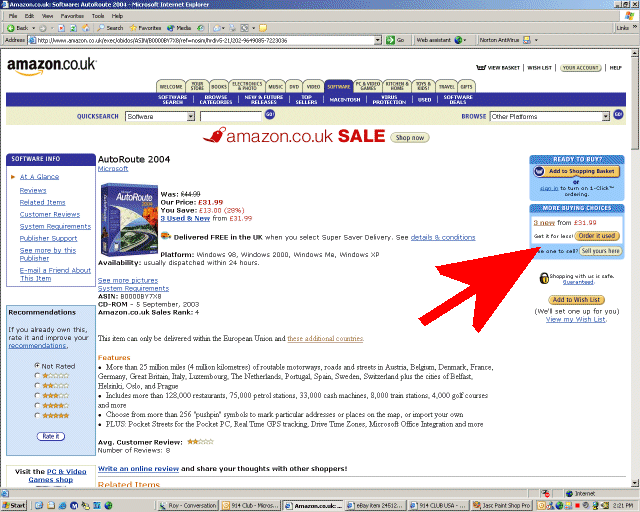Open the Home page icon
The width and height of the screenshot is (640, 512).
(86, 28)
